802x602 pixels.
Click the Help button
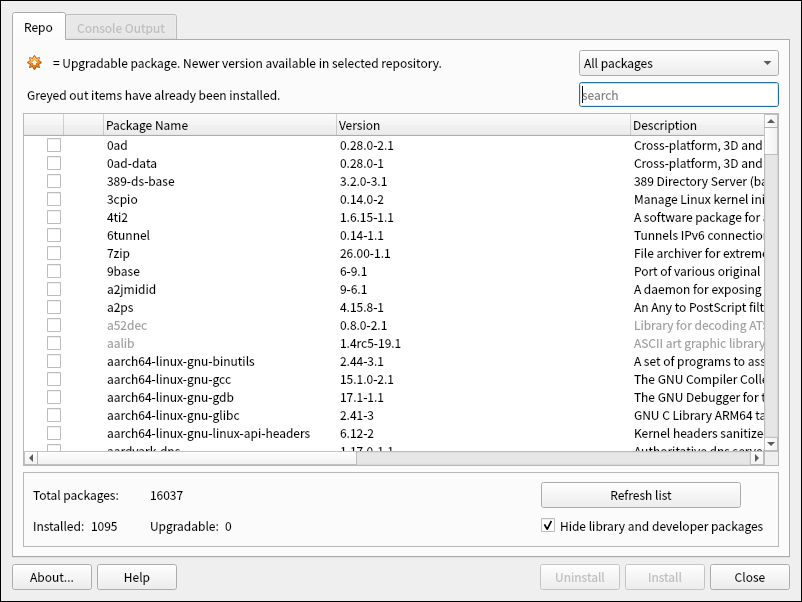pos(137,577)
